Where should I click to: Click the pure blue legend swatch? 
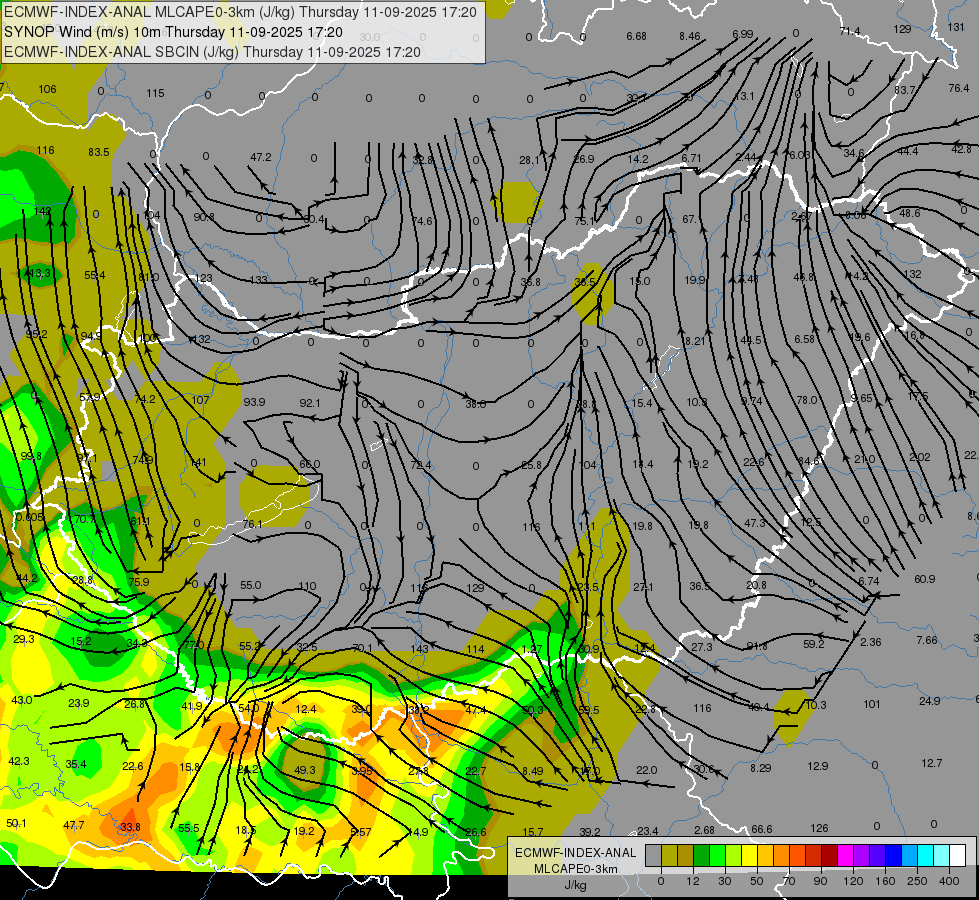click(x=894, y=855)
